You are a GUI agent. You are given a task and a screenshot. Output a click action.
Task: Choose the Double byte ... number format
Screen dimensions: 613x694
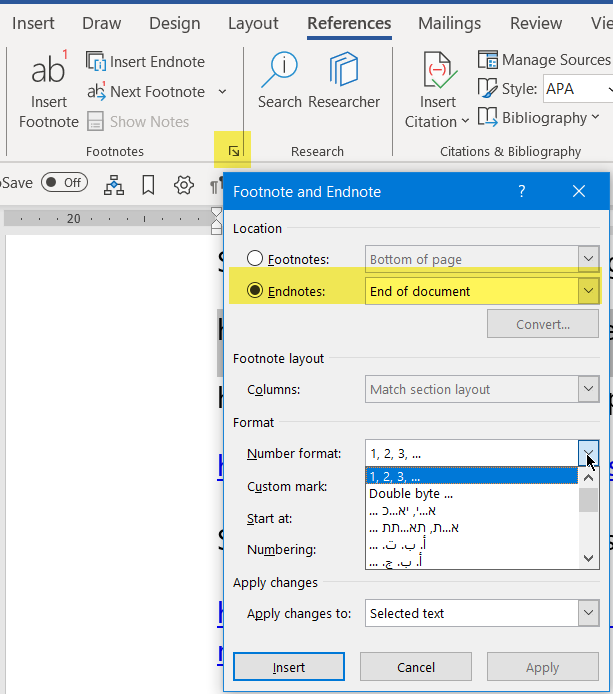472,493
